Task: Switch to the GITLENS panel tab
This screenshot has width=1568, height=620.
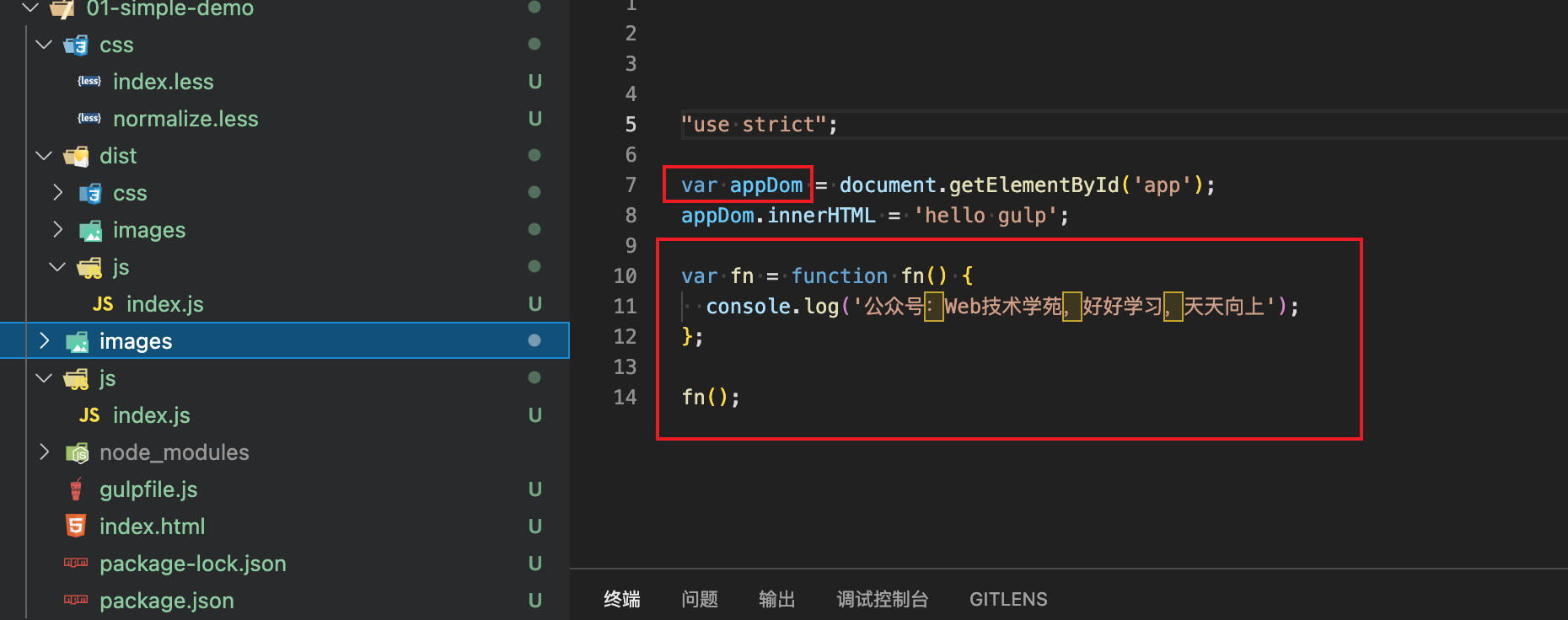Action: tap(1008, 599)
